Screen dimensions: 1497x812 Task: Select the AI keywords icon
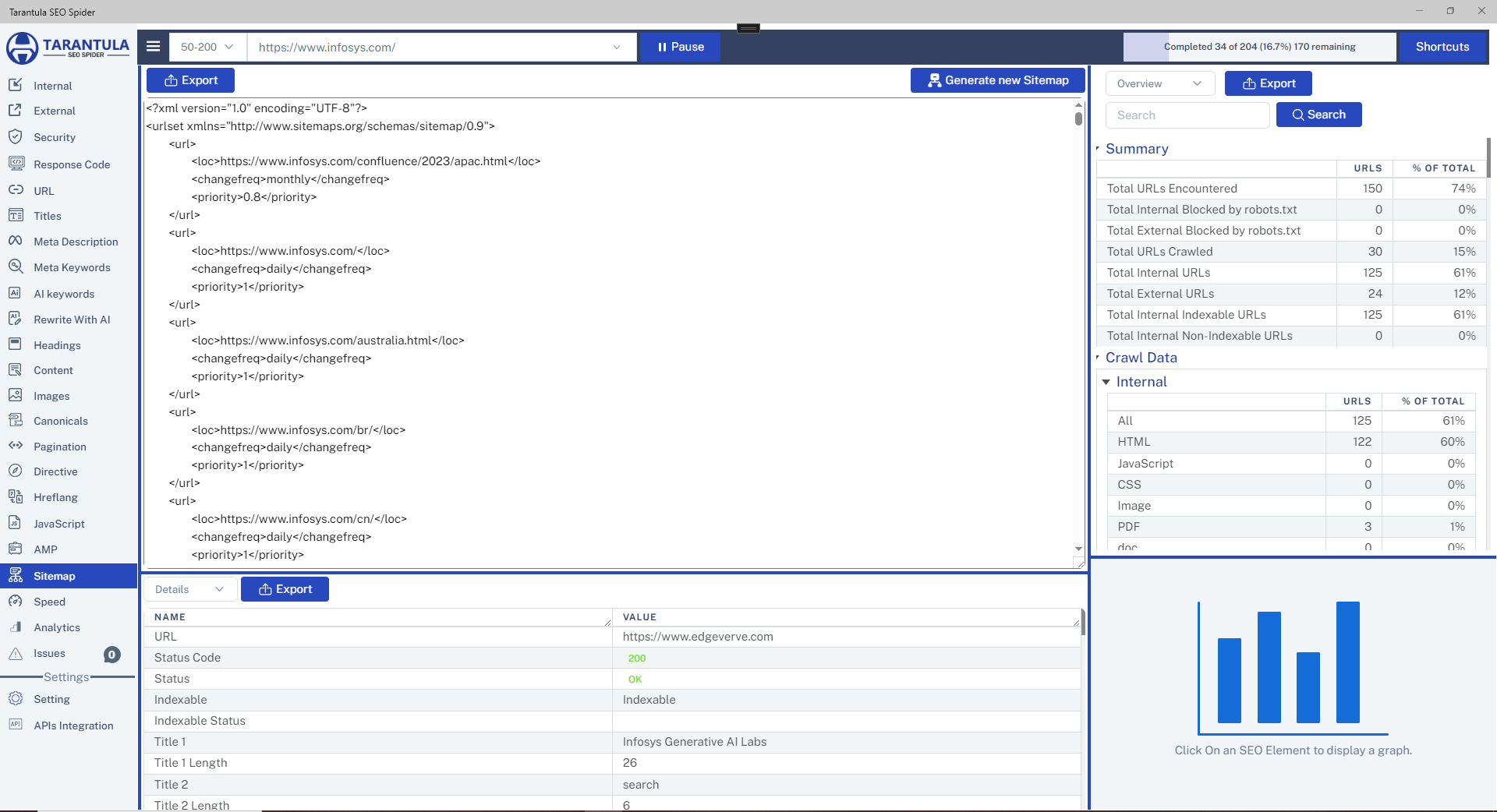tap(15, 293)
